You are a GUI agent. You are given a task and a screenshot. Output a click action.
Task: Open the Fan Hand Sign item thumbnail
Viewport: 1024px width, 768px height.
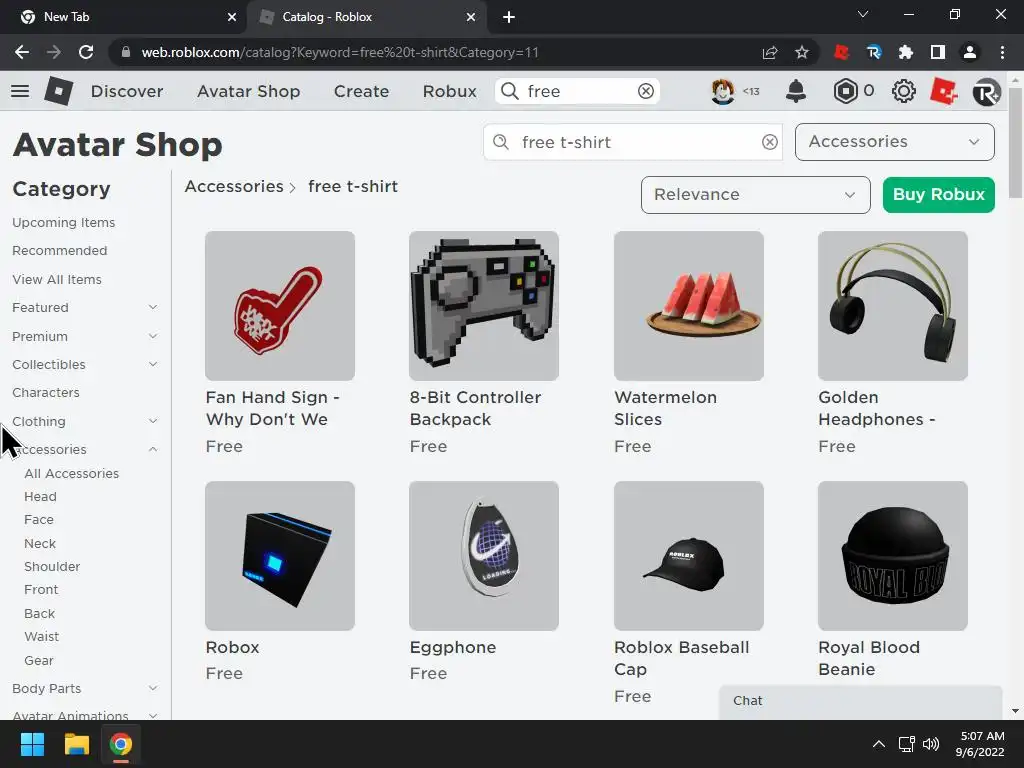point(280,306)
